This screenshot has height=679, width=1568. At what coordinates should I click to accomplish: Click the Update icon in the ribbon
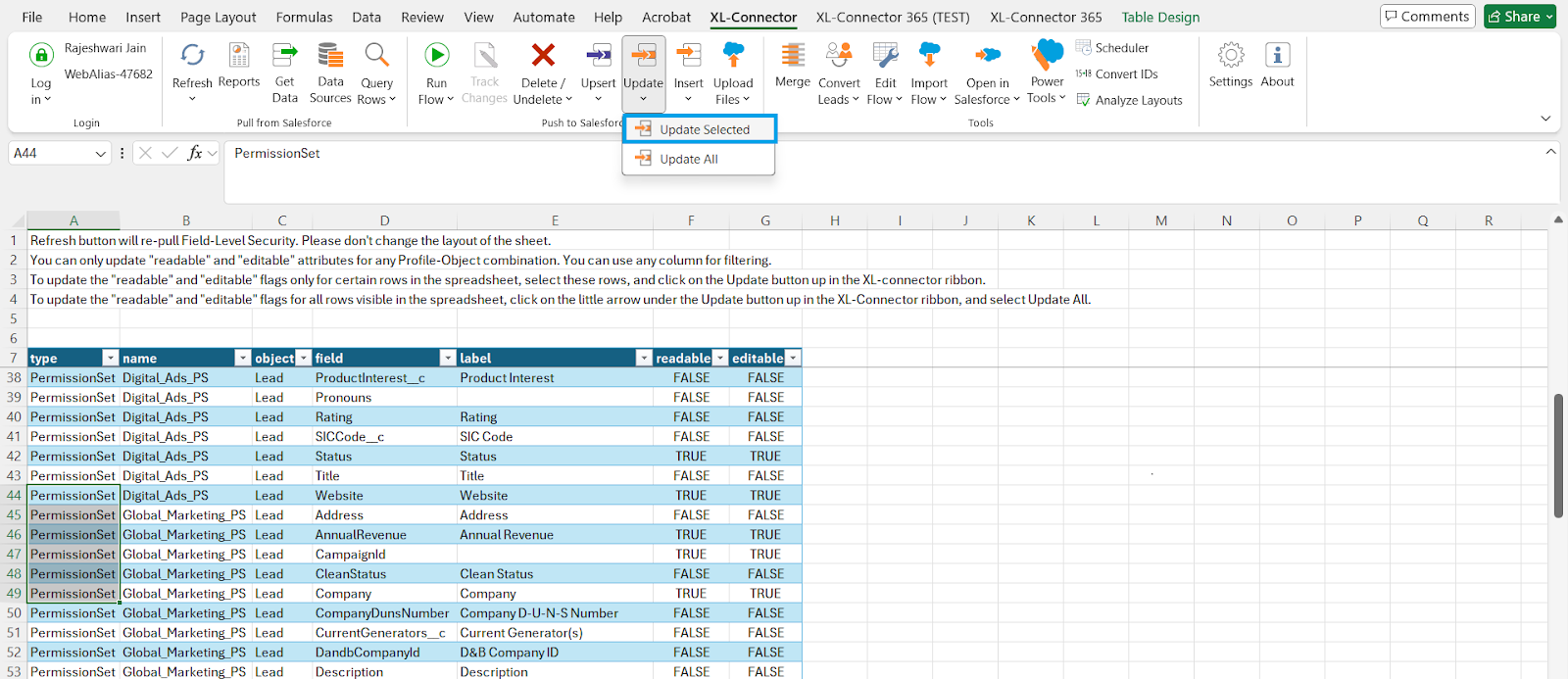click(644, 55)
